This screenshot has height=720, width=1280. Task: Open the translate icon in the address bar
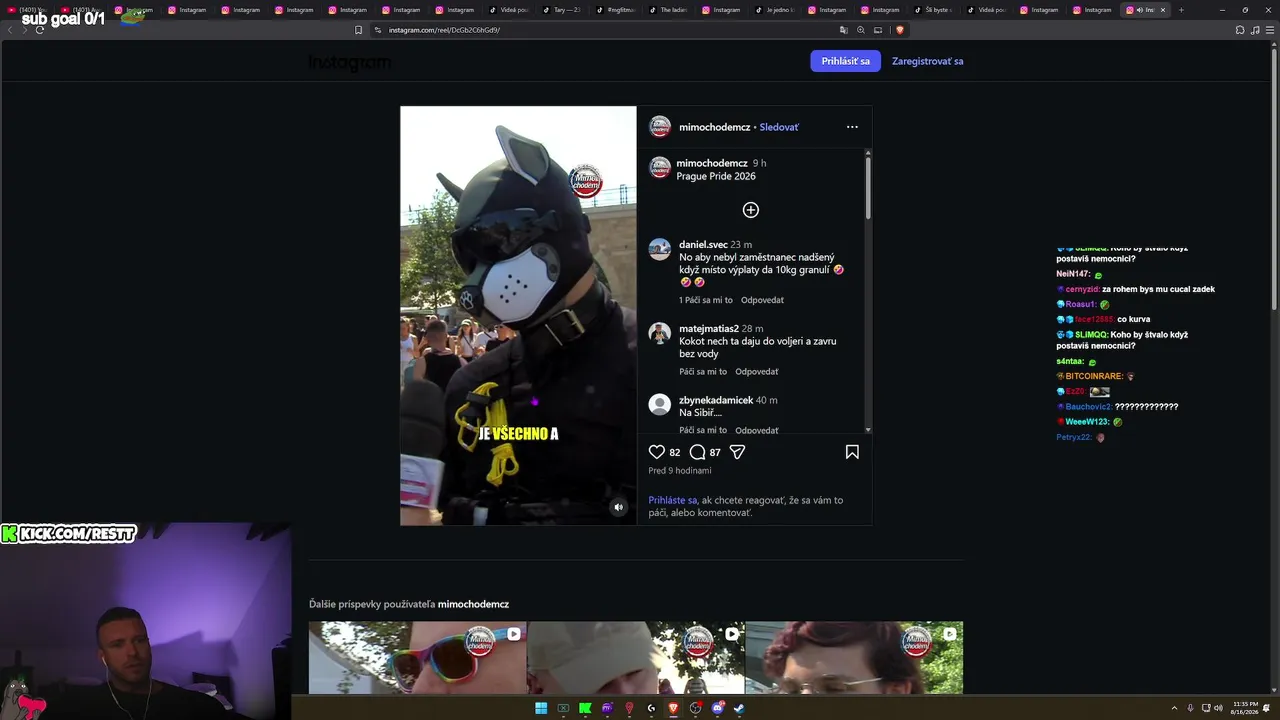point(844,30)
